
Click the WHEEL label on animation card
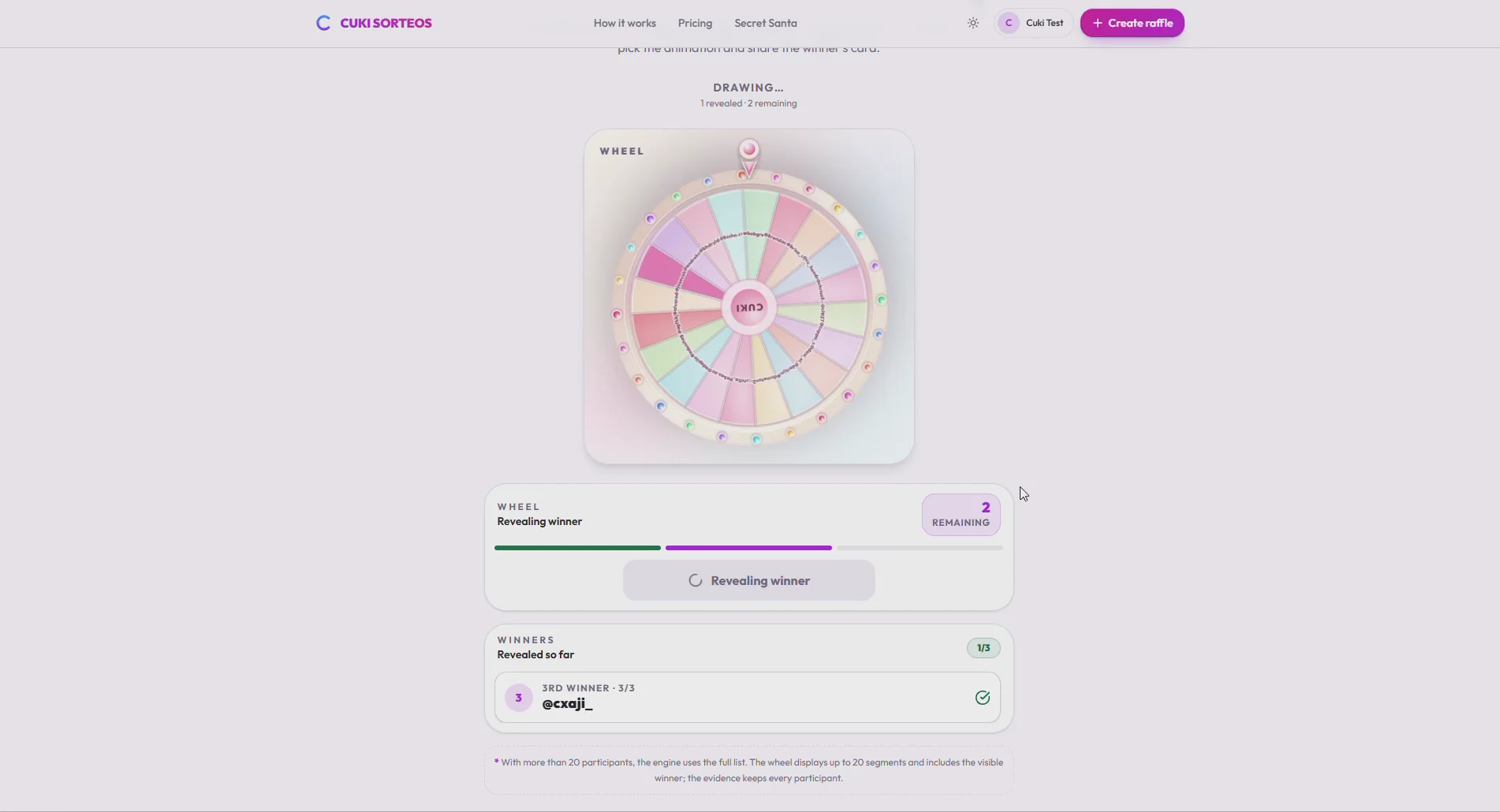click(621, 151)
